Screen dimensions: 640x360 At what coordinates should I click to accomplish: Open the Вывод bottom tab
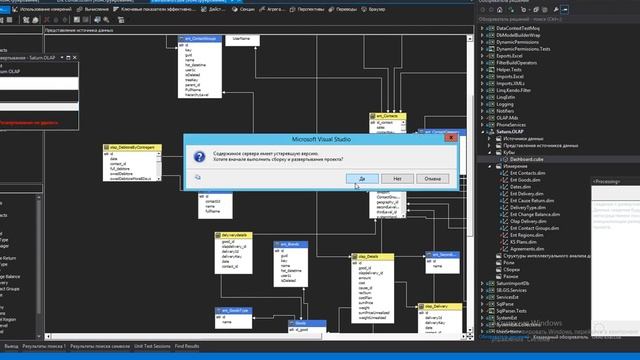(x=11, y=347)
